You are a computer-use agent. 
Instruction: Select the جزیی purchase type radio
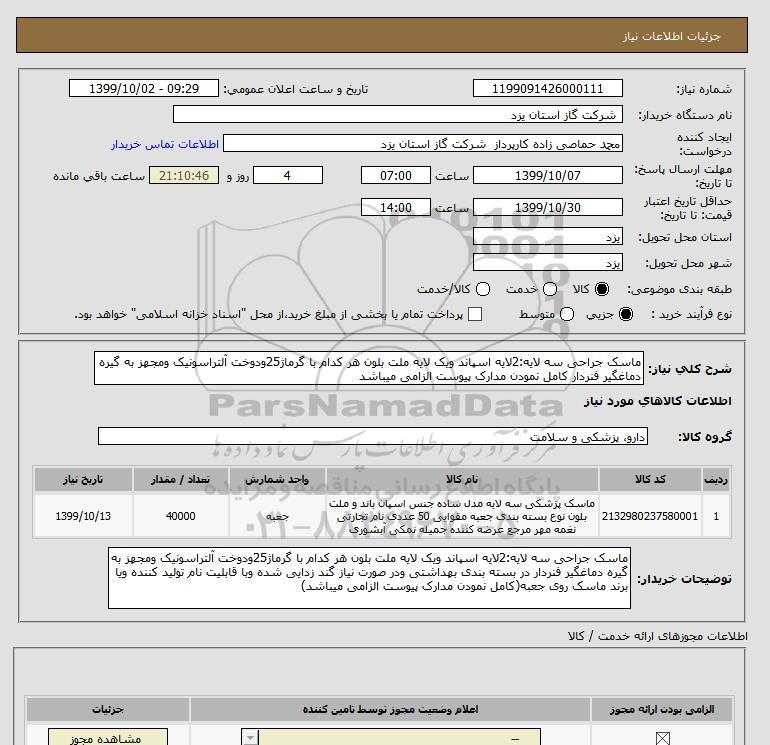tap(626, 314)
